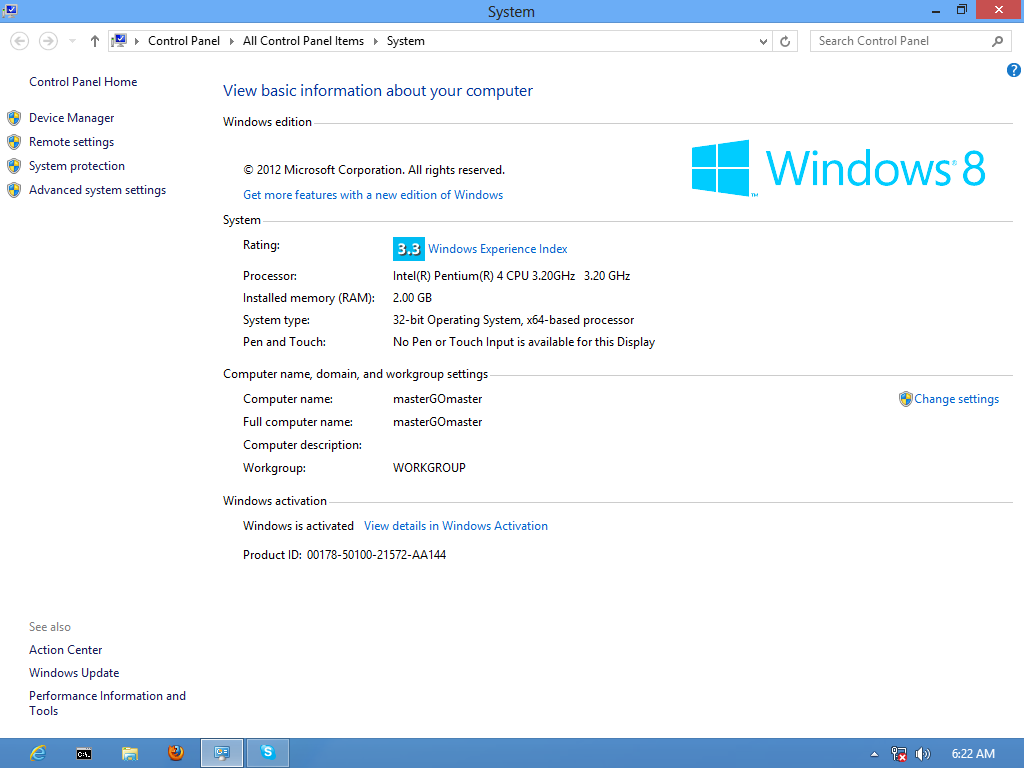Click the System Control Panel taskbar button
This screenshot has width=1024, height=768.
point(222,753)
